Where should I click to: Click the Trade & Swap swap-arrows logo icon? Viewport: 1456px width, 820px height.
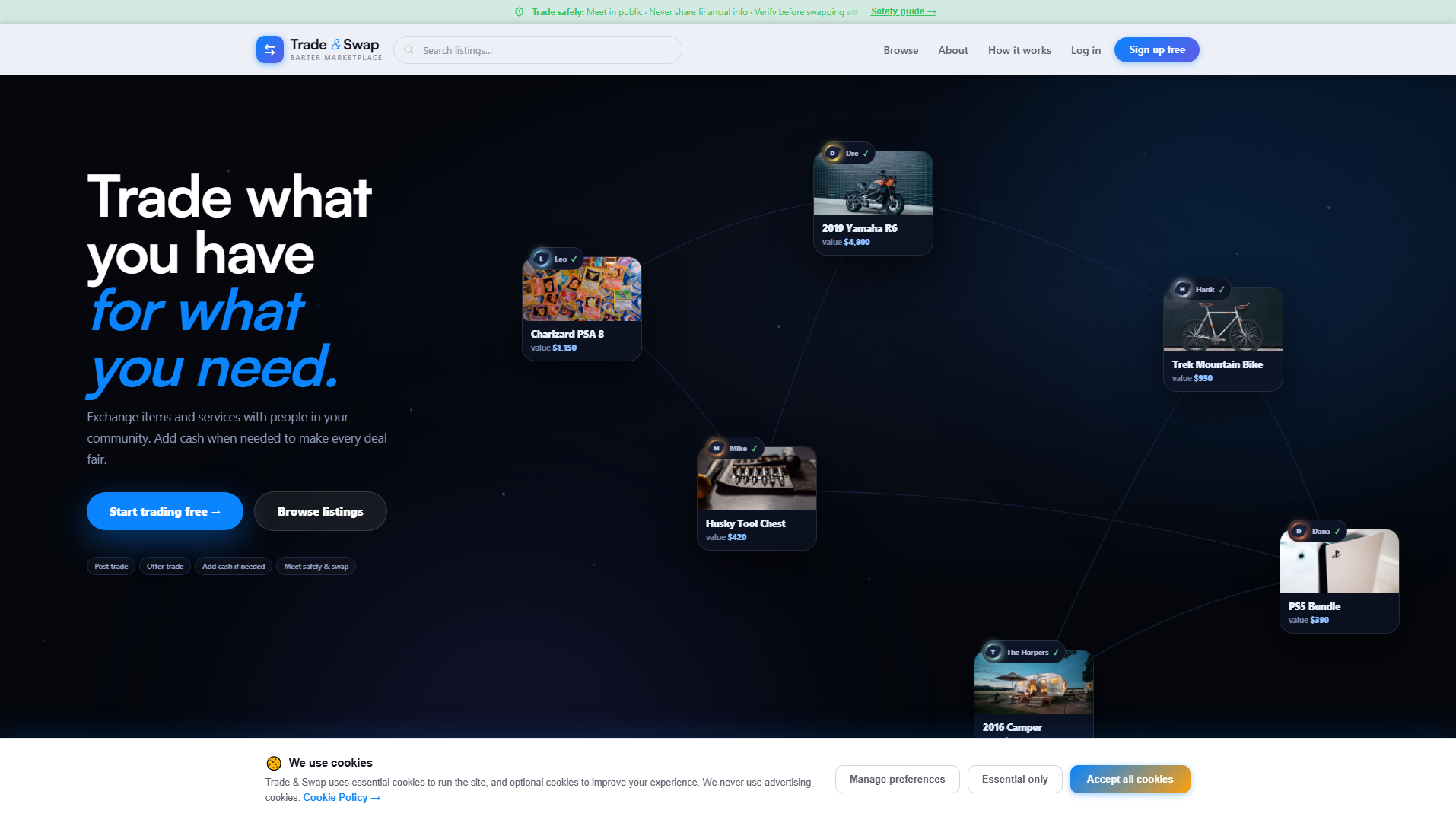269,49
